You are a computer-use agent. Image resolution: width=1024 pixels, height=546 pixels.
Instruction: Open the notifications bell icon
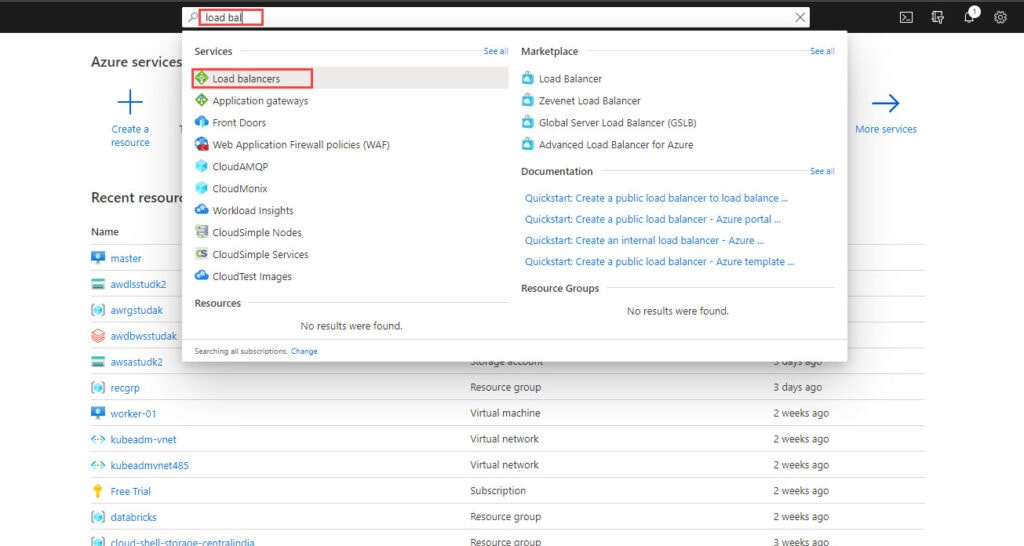point(969,17)
